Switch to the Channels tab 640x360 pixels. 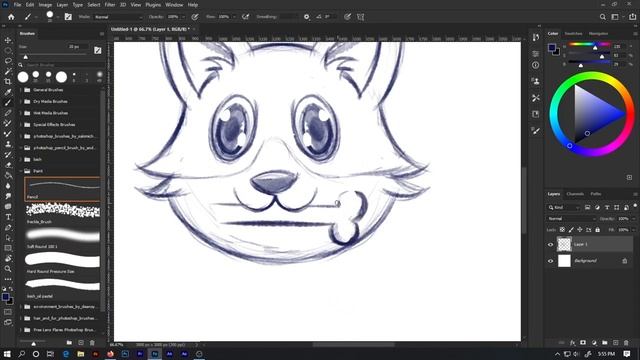point(575,194)
